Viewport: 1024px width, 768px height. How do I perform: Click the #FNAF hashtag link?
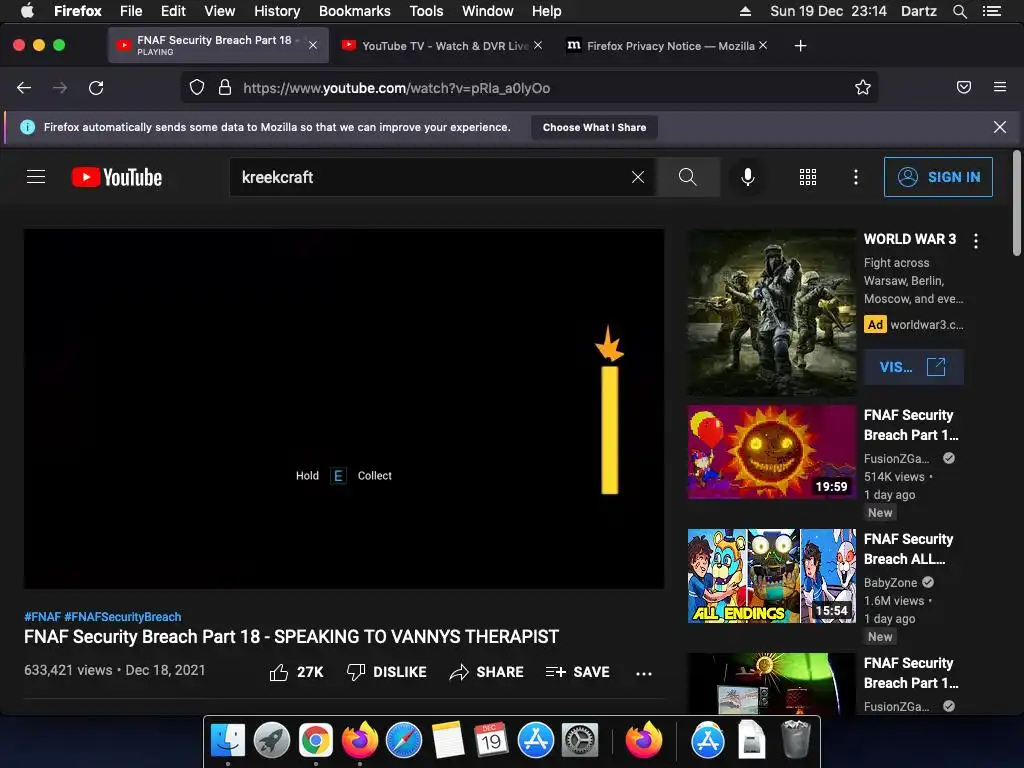tap(42, 616)
